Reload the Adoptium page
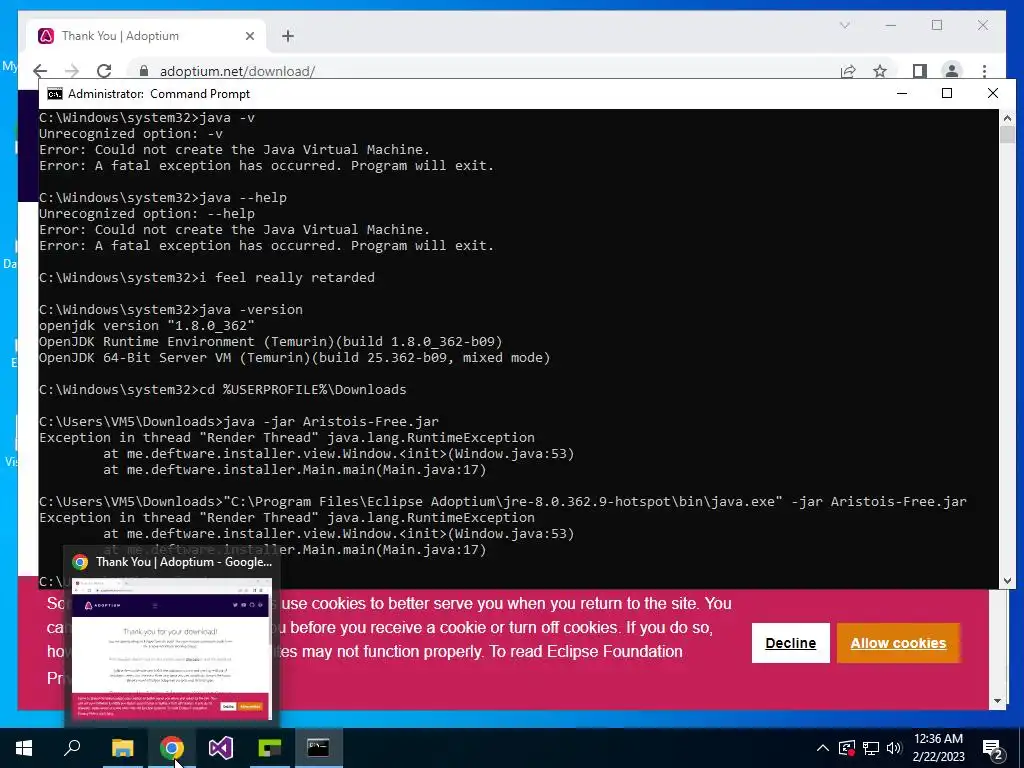The height and width of the screenshot is (768, 1024). [104, 71]
